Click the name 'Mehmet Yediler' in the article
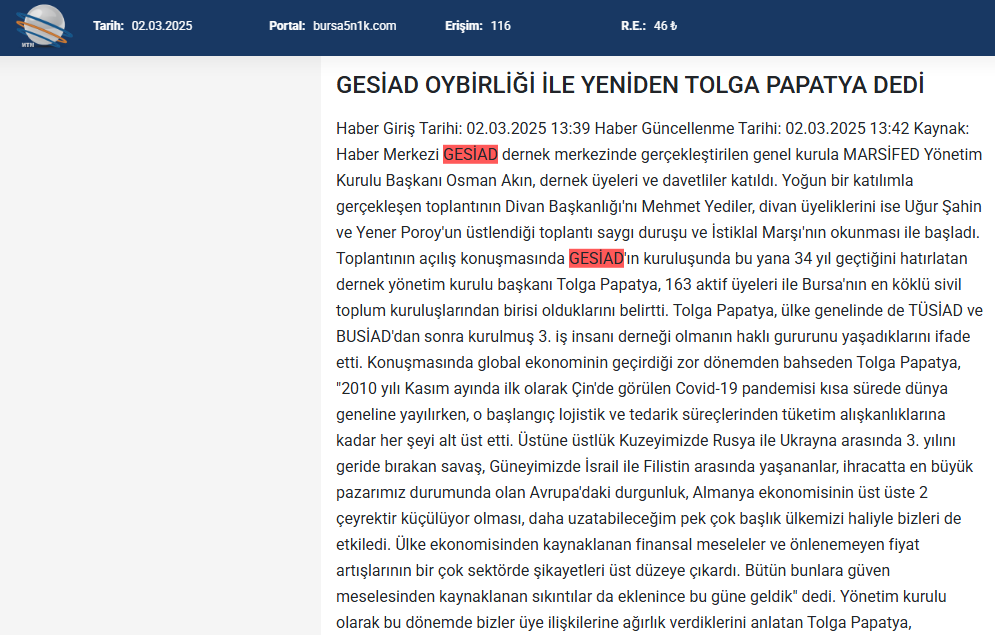Image resolution: width=995 pixels, height=635 pixels. pyautogui.click(x=697, y=206)
